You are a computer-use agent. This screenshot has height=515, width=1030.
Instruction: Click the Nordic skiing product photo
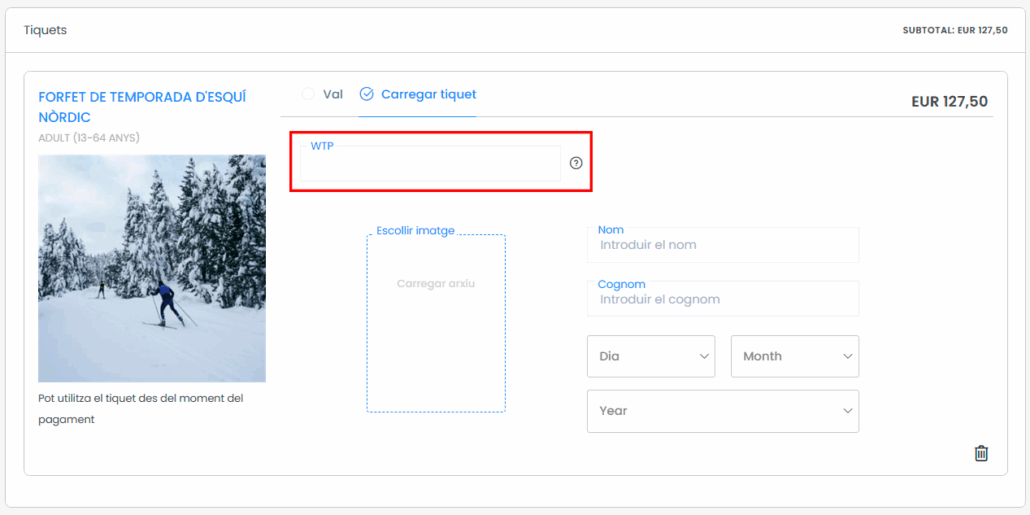pos(152,268)
